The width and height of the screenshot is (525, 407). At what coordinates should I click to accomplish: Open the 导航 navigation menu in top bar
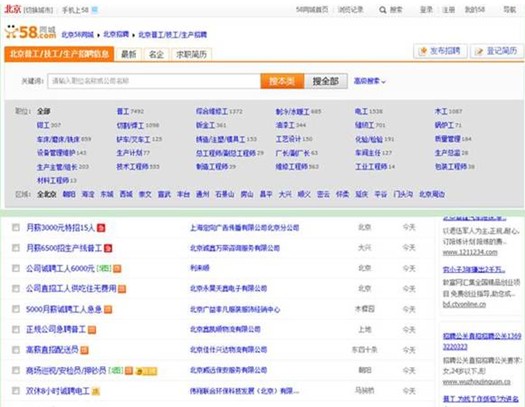510,10
